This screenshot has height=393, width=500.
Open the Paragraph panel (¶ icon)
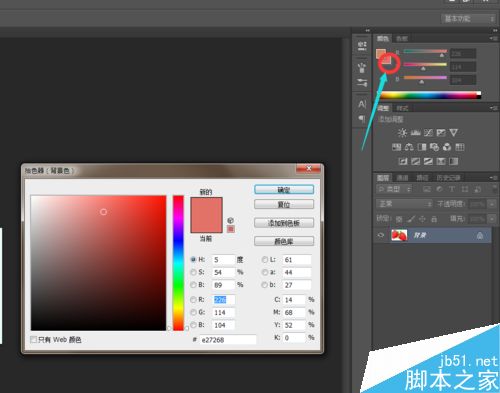(362, 119)
